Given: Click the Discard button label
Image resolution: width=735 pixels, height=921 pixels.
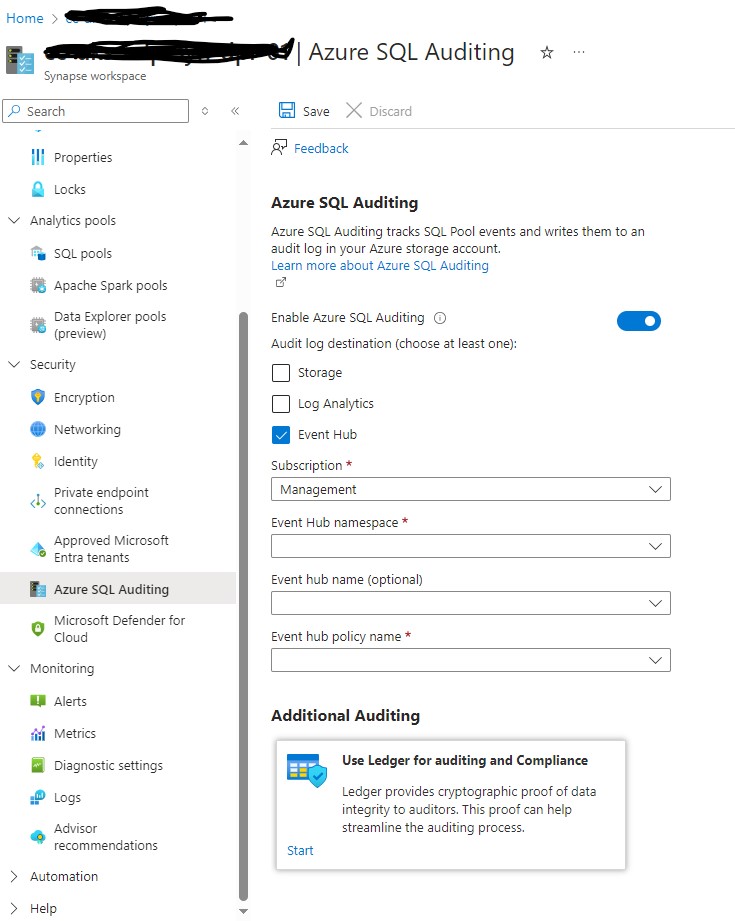Looking at the screenshot, I should point(390,112).
